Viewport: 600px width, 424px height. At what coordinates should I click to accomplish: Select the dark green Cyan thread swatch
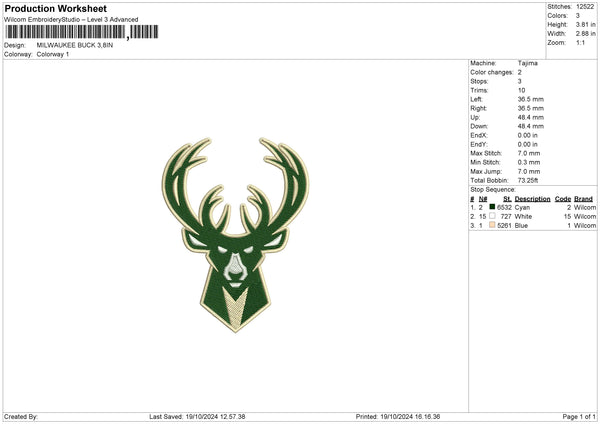click(492, 207)
